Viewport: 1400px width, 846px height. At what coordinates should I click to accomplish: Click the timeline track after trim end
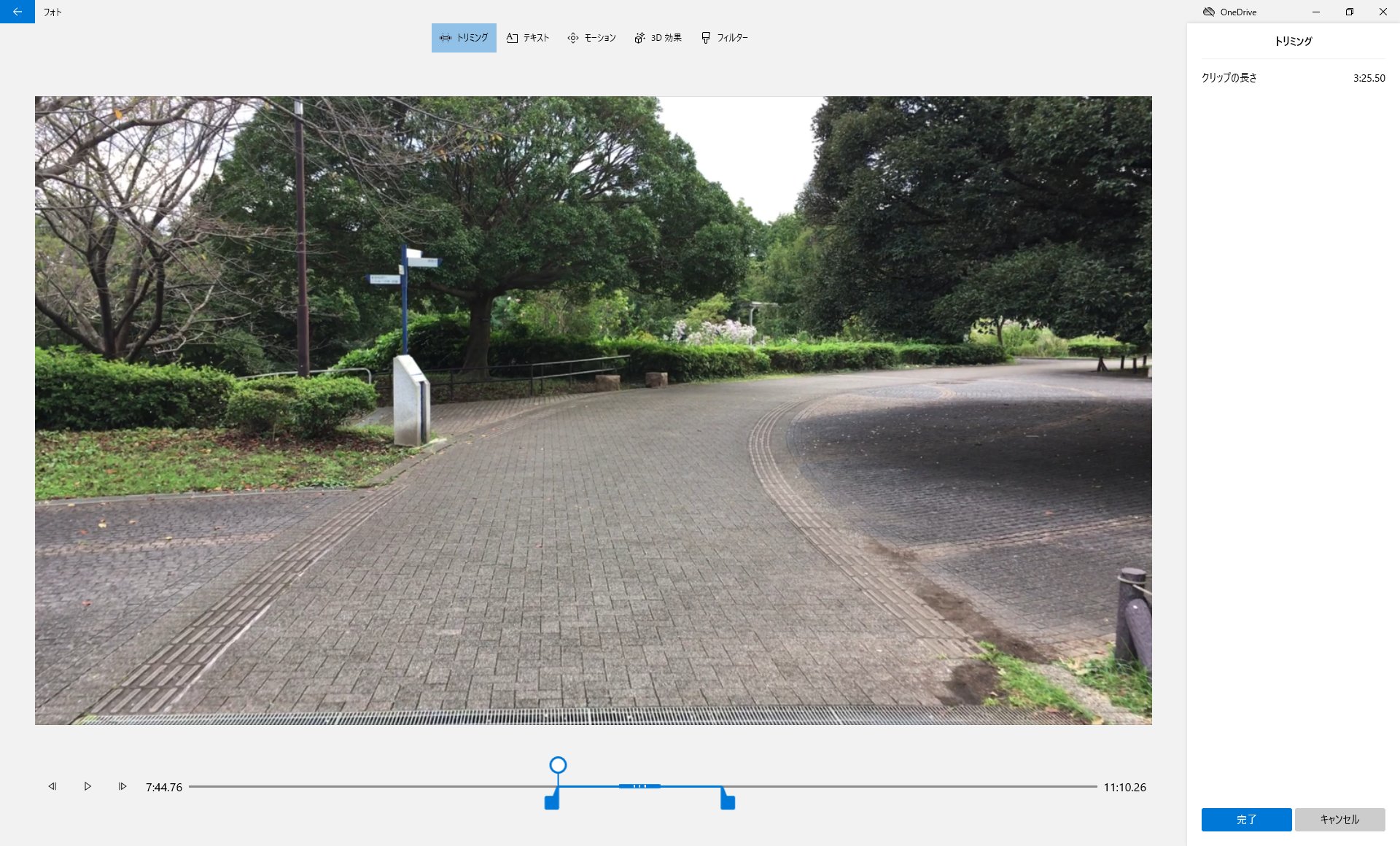[x=911, y=786]
